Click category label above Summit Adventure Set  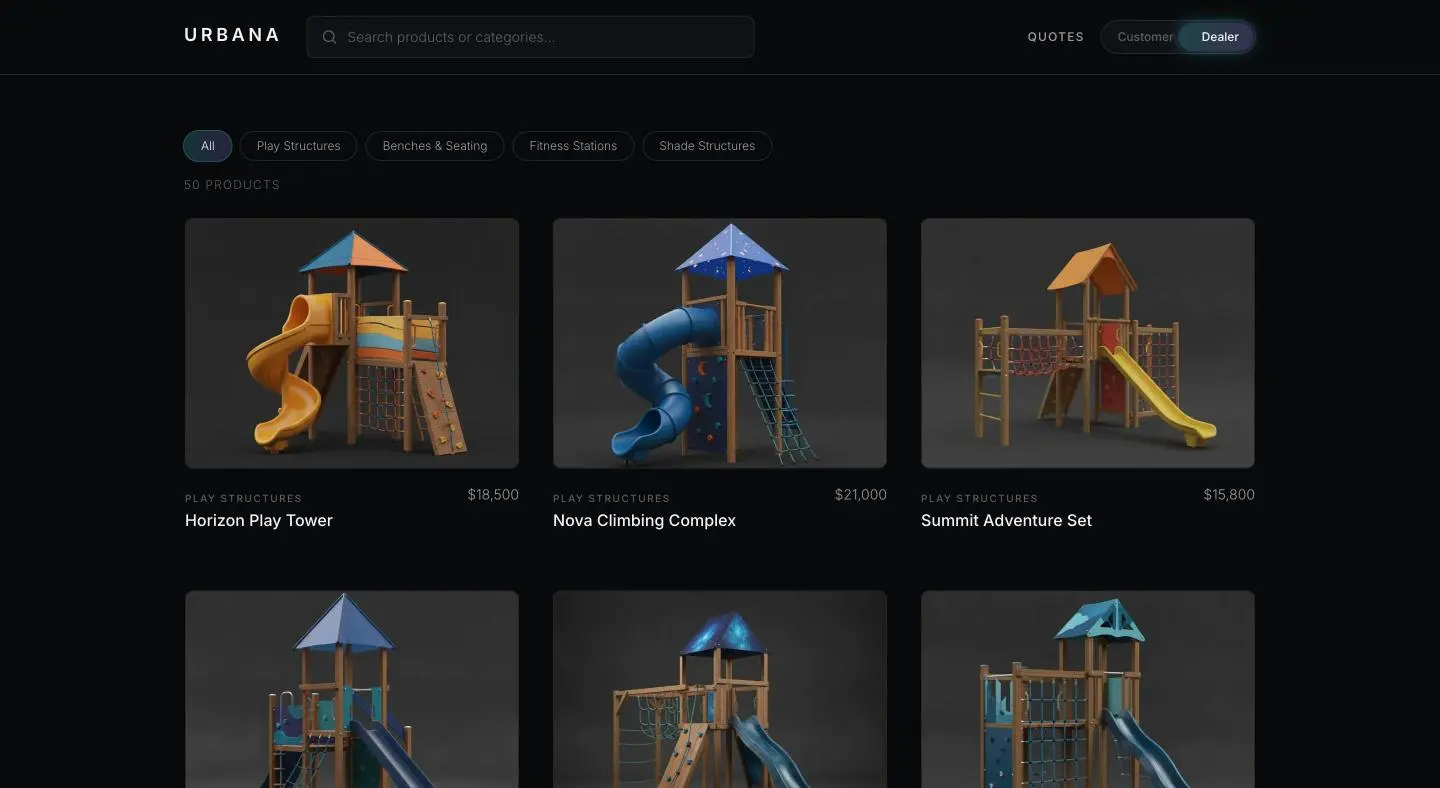click(979, 498)
